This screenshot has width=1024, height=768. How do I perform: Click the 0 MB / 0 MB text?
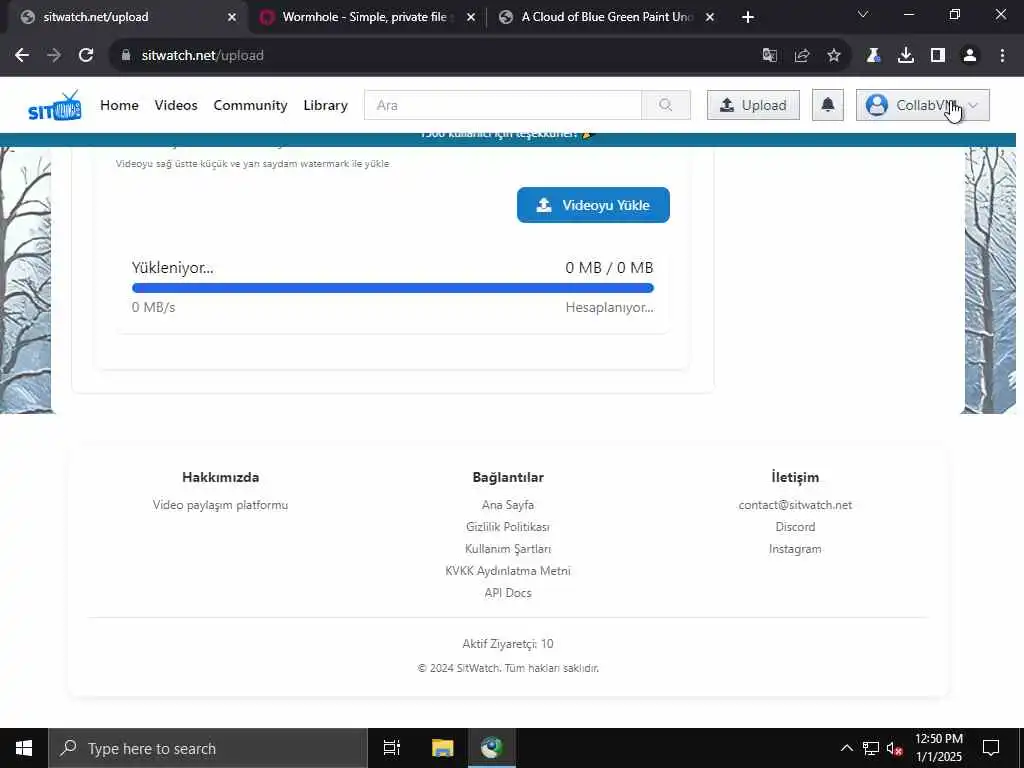point(609,268)
